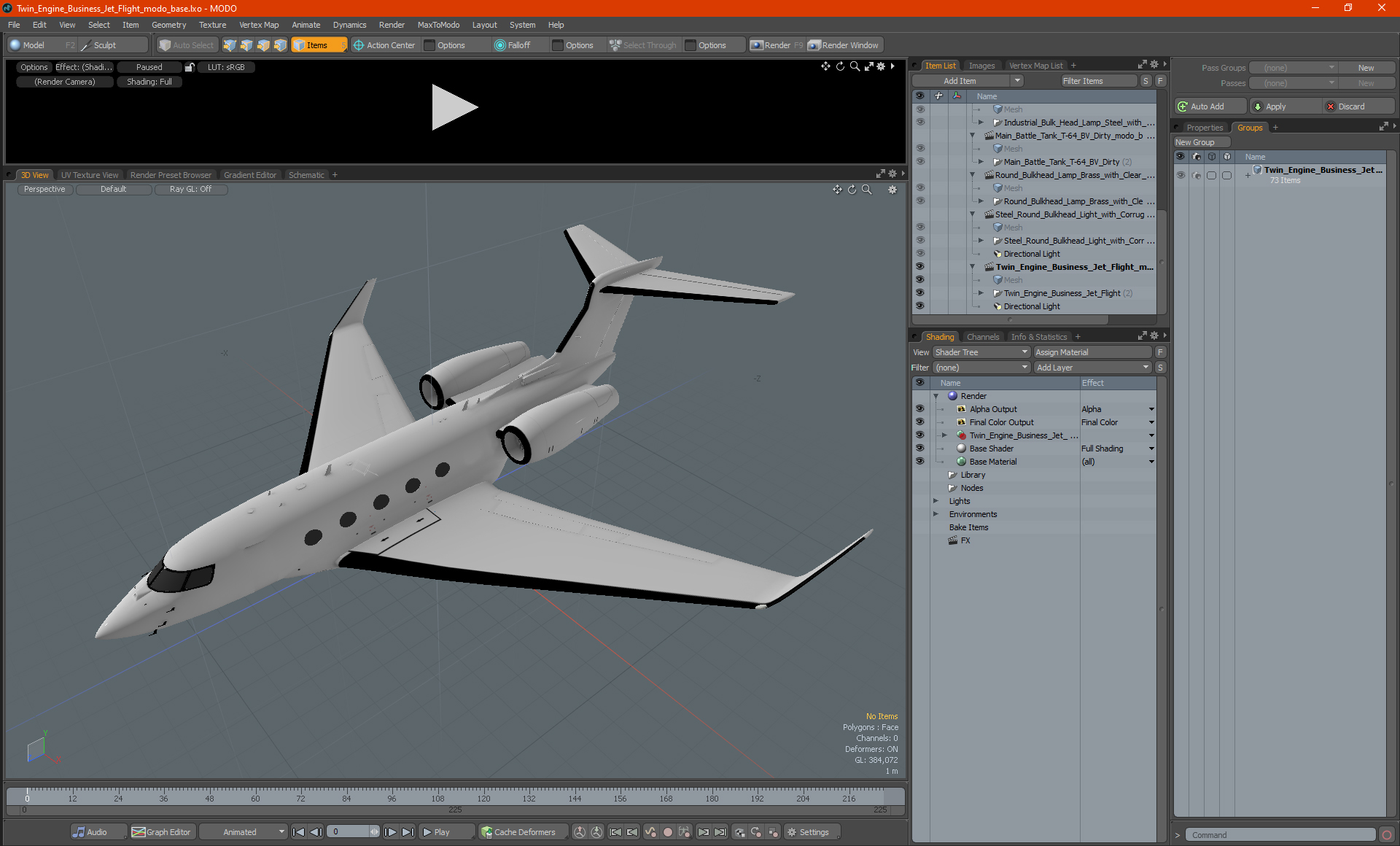
Task: Click the render preview play arrow
Action: click(x=454, y=107)
